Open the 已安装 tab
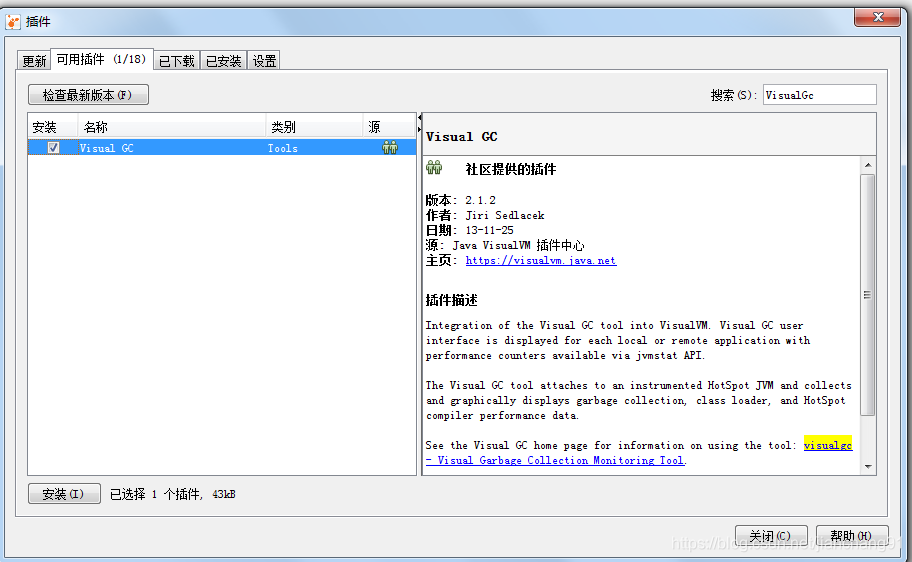The image size is (912, 562). [x=223, y=61]
